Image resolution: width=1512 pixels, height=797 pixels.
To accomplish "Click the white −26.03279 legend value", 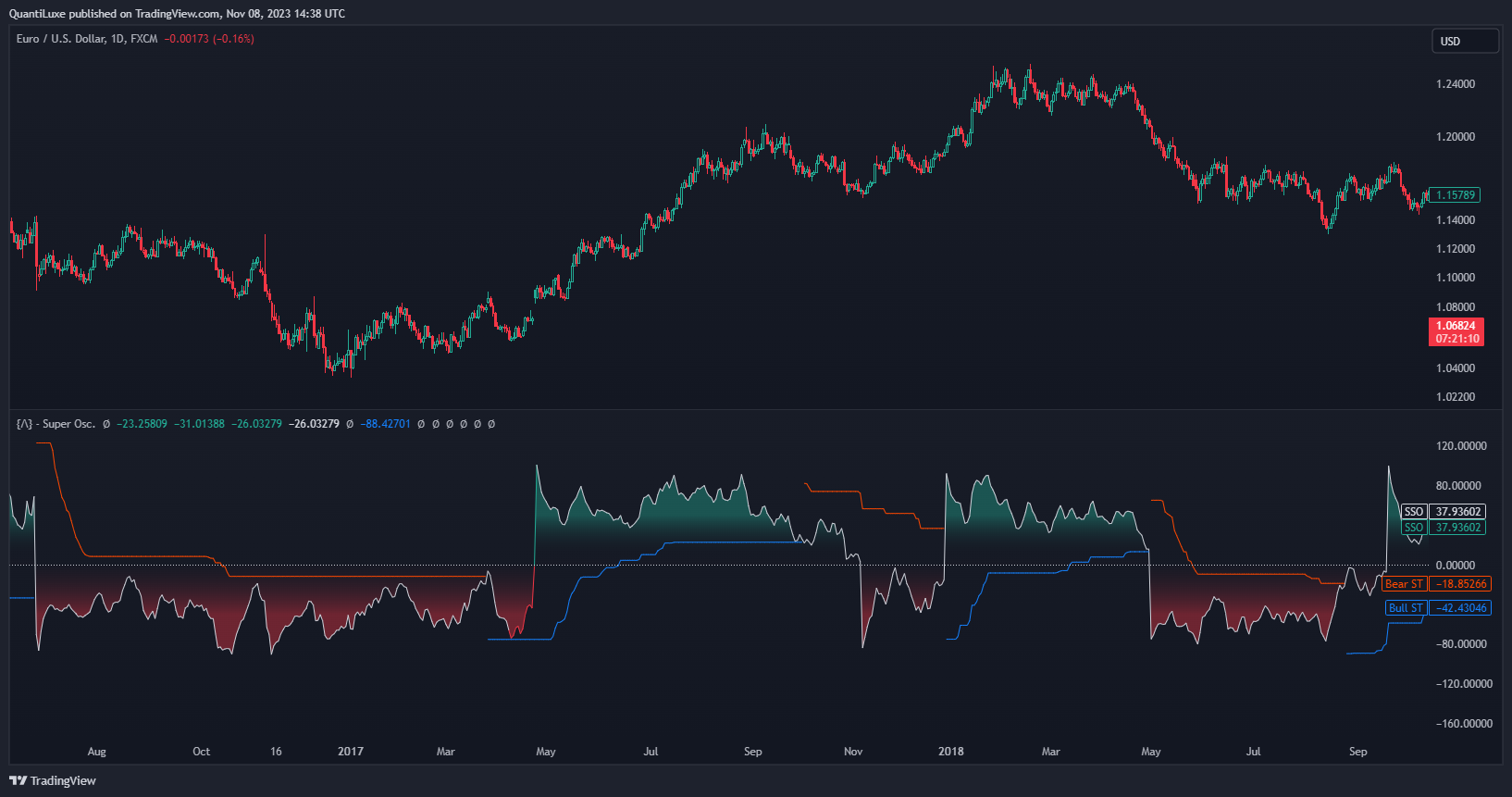I will 314,424.
